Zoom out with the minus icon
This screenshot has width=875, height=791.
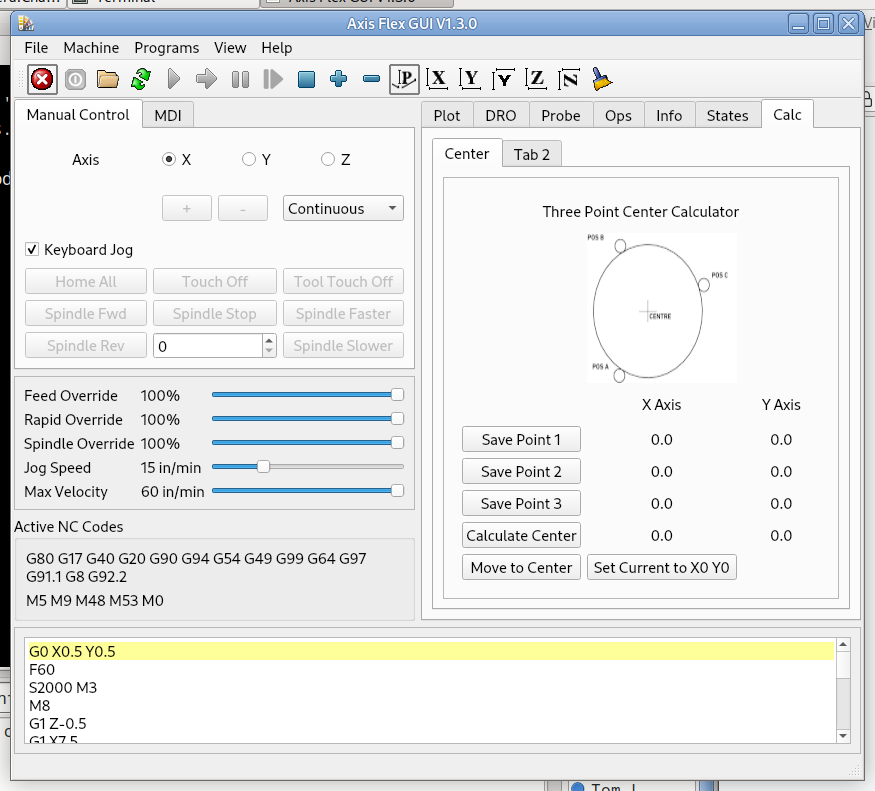coord(371,79)
